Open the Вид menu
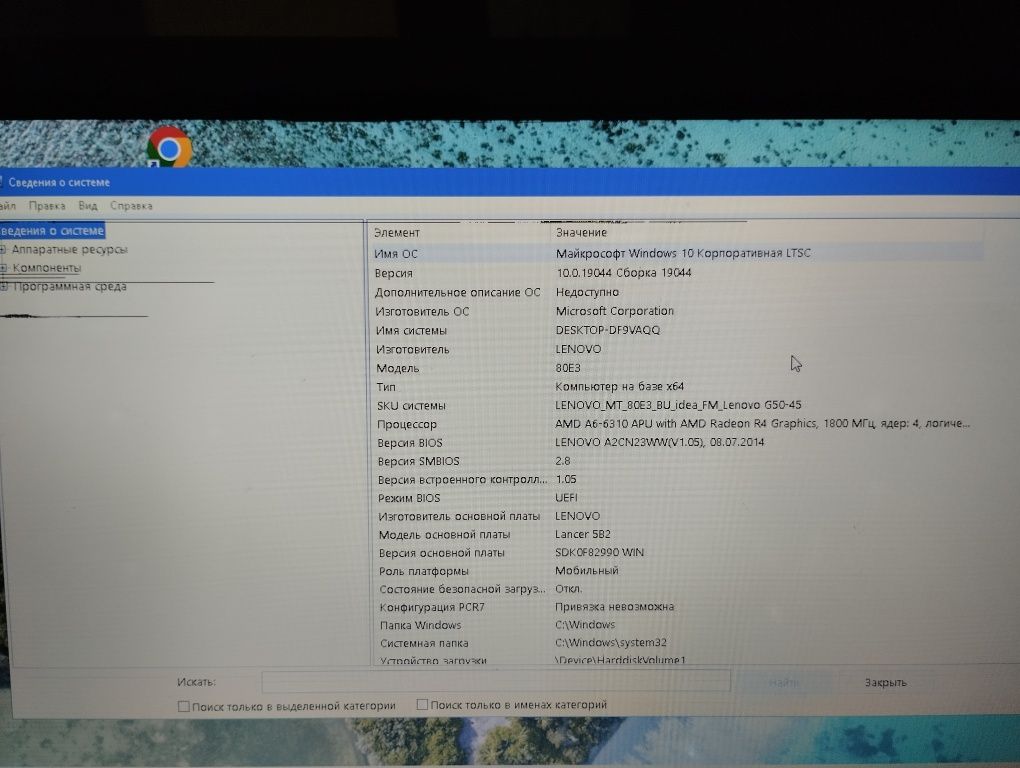The width and height of the screenshot is (1020, 768). [88, 205]
